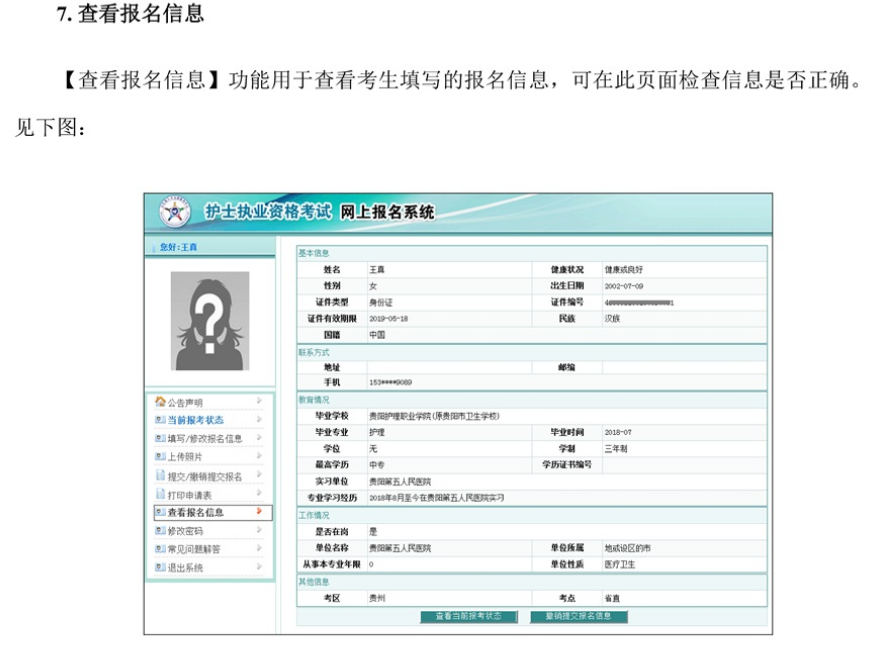This screenshot has height=657, width=875.
Task: Click the home icon beside 公告声明
Action: click(160, 402)
